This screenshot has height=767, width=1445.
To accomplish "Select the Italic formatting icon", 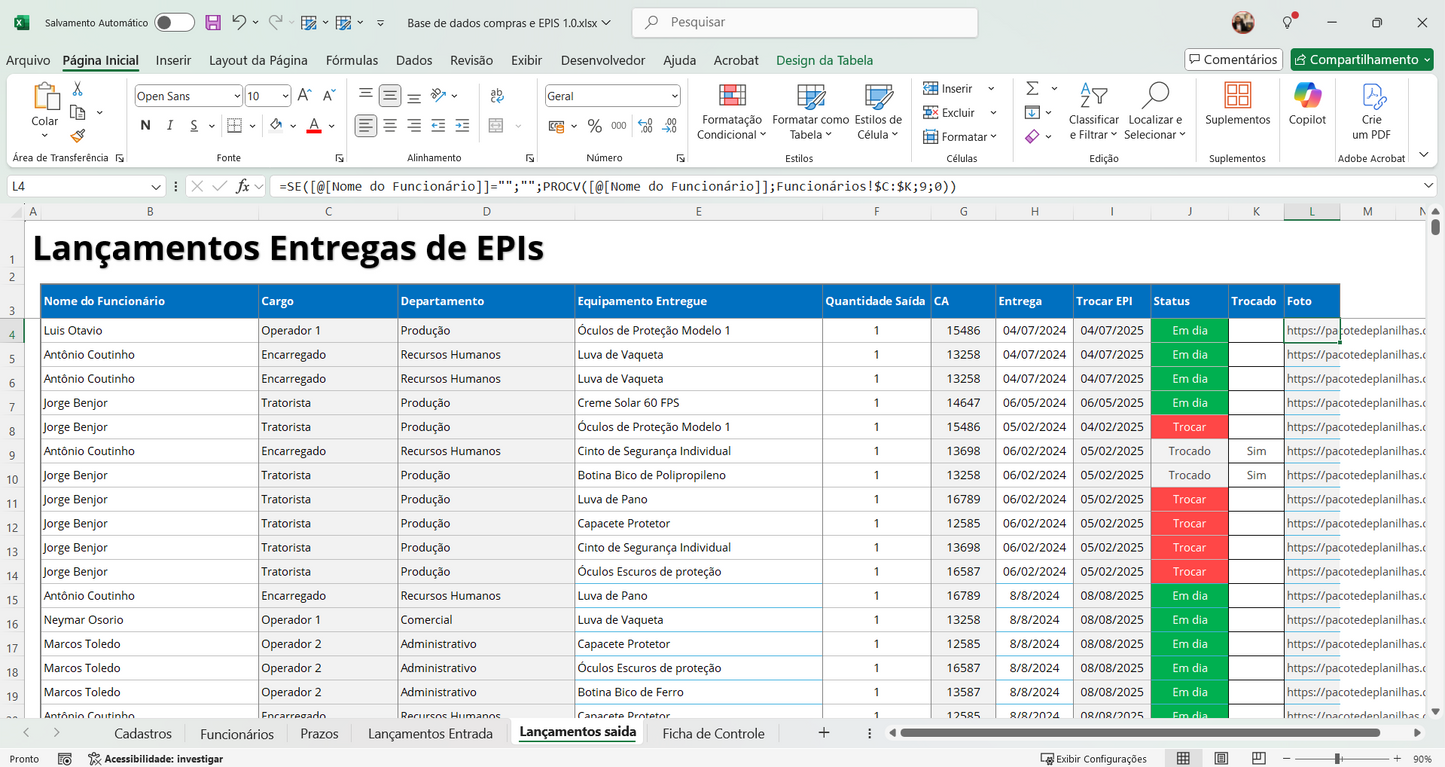I will coord(170,125).
